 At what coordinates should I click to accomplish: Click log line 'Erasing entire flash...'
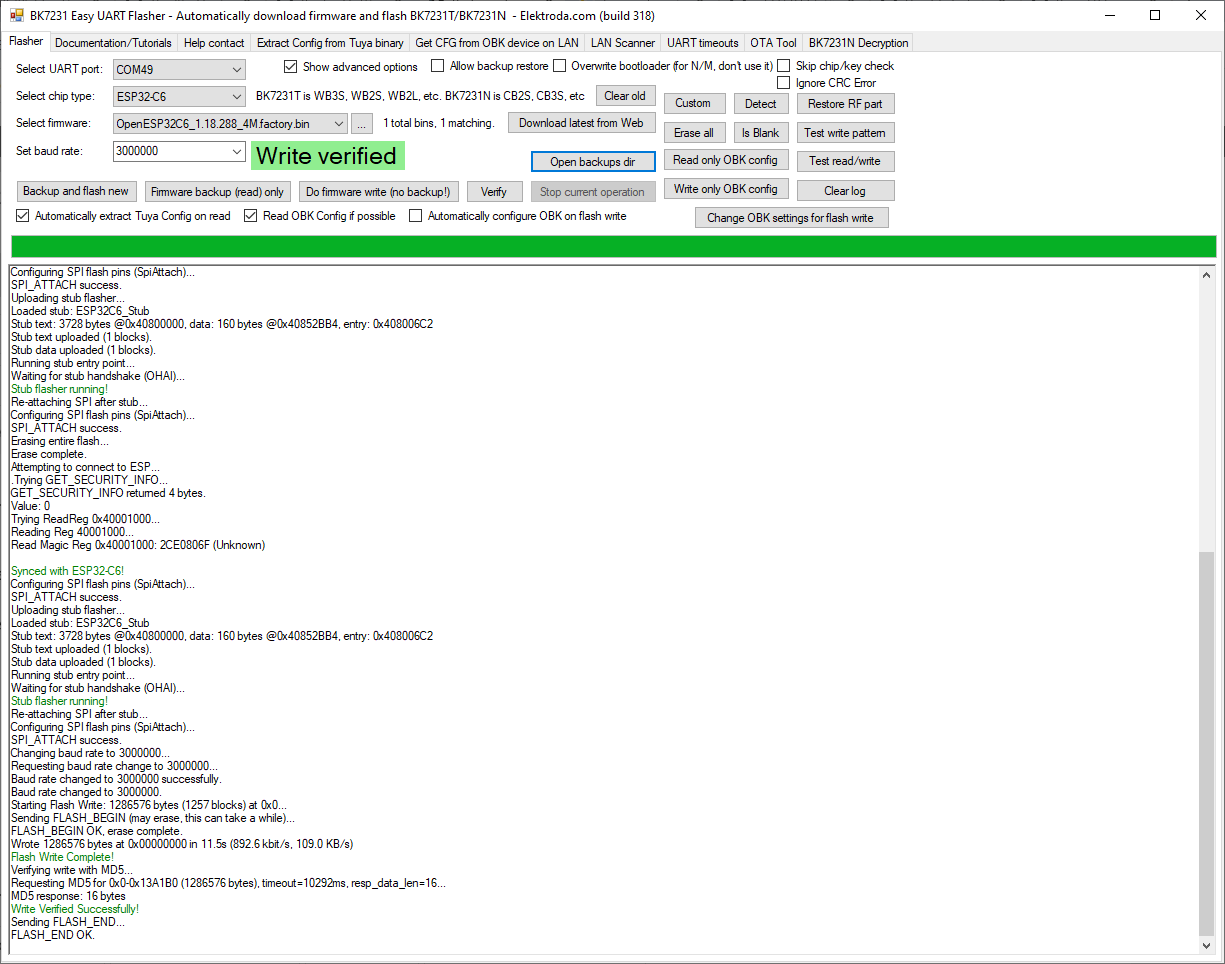[60, 441]
